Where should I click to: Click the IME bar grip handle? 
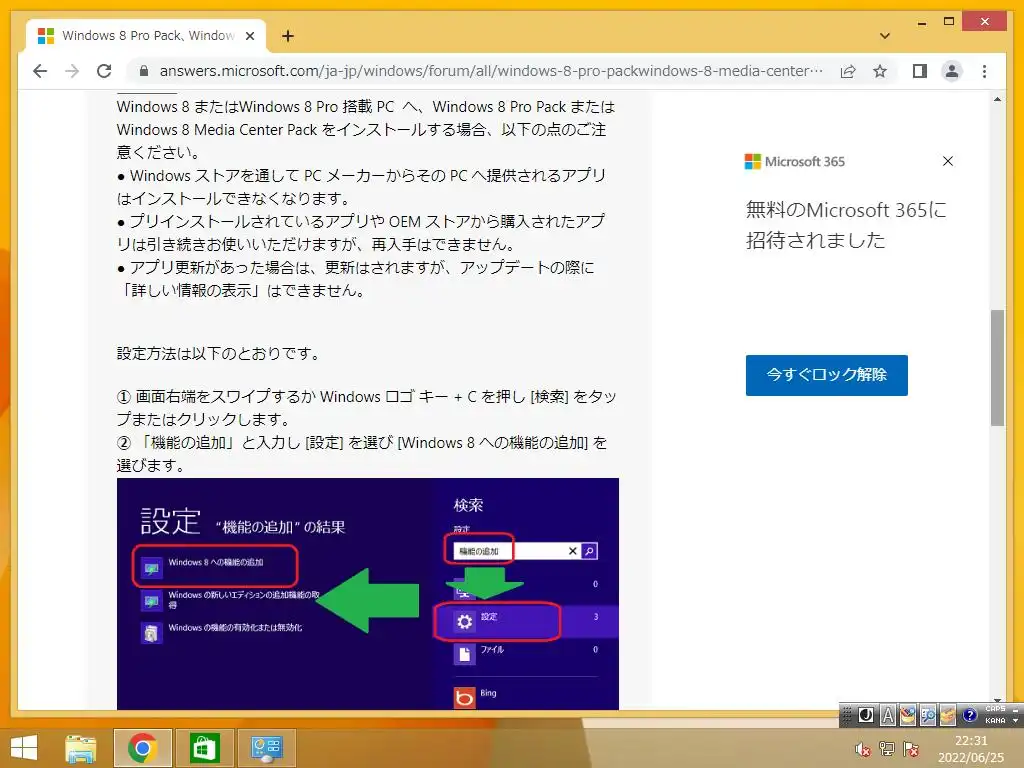tap(847, 716)
